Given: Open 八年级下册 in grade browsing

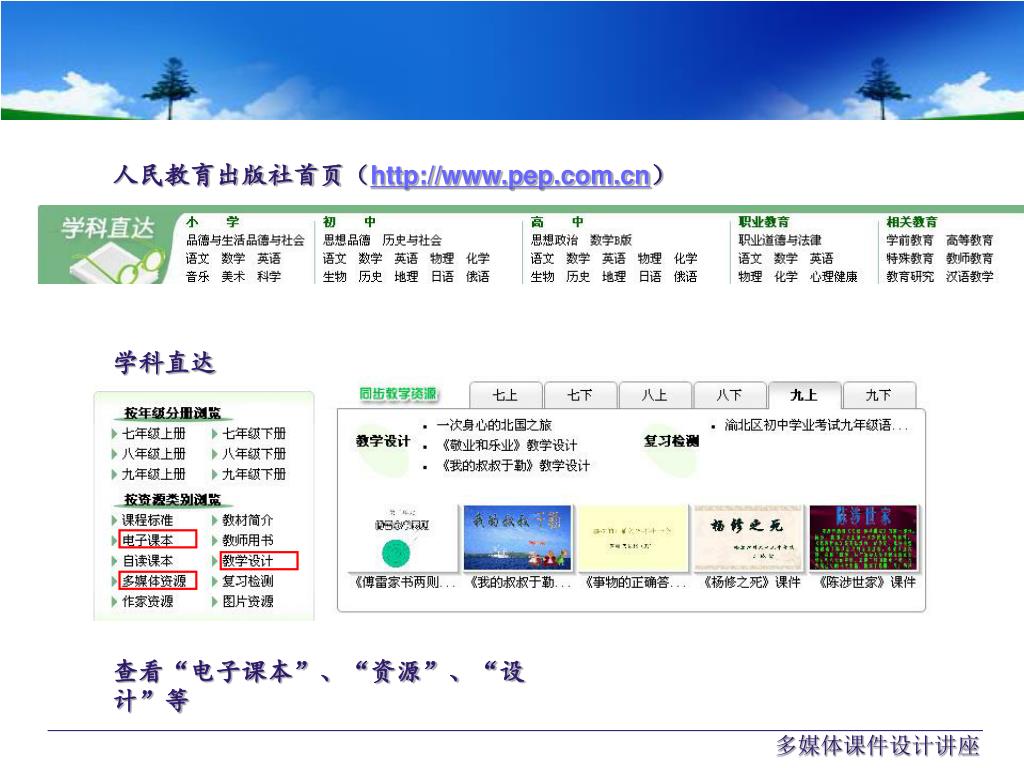Looking at the screenshot, I should pos(254,454).
